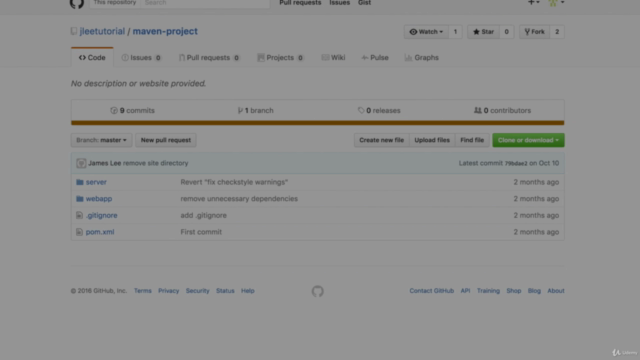Open the Terms footer link
640x360 pixels.
[x=142, y=291]
